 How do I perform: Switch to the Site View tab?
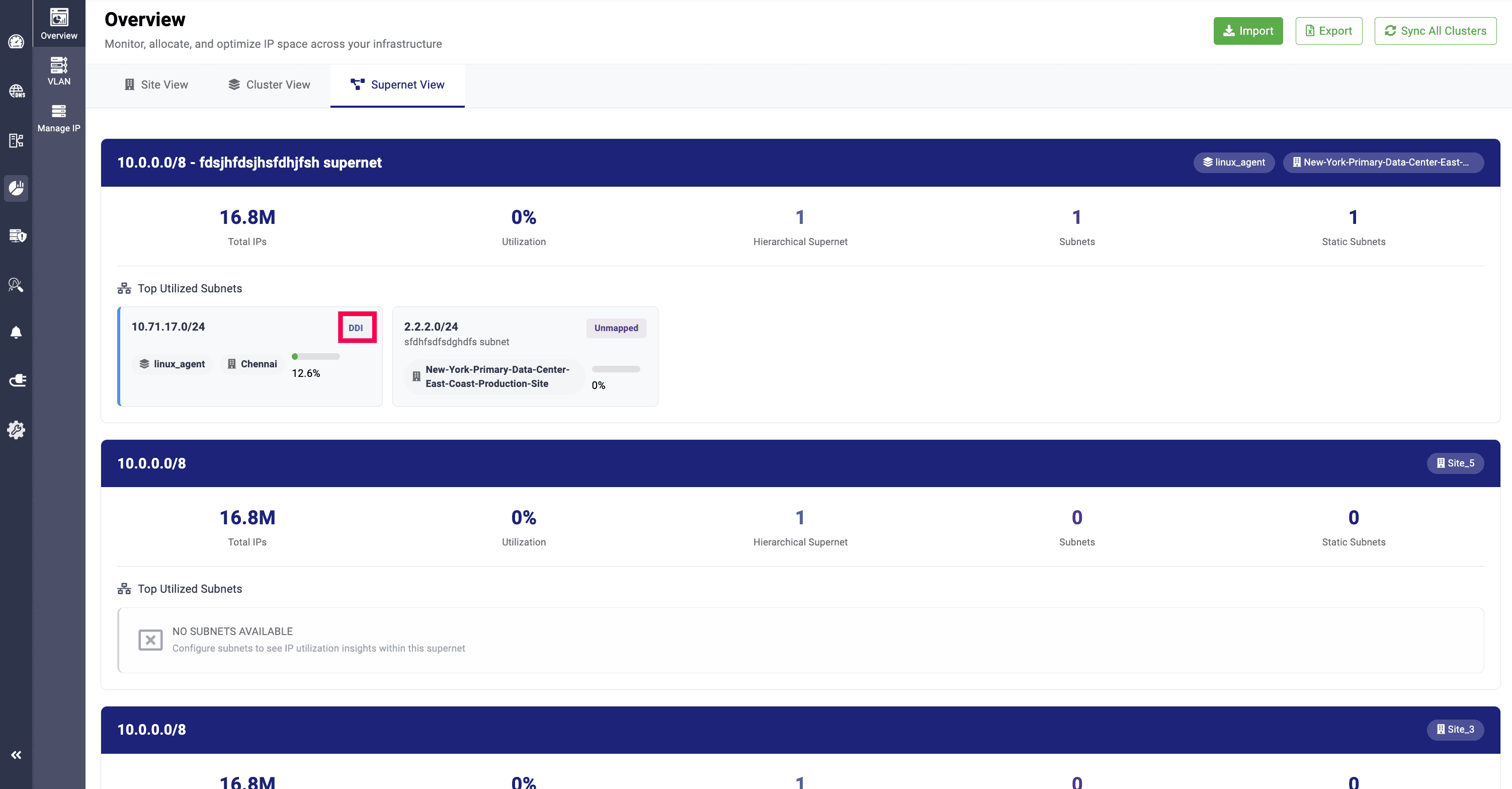[x=156, y=85]
